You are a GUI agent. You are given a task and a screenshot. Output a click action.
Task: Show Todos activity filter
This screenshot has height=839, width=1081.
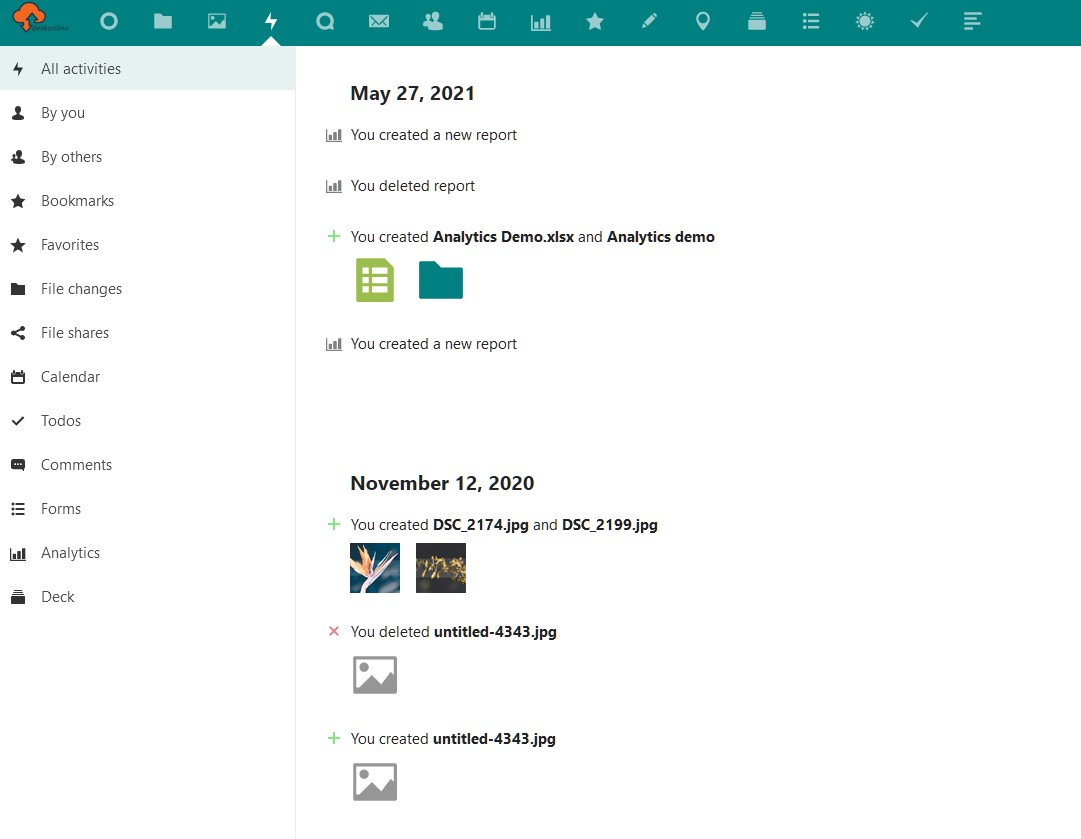pyautogui.click(x=148, y=421)
